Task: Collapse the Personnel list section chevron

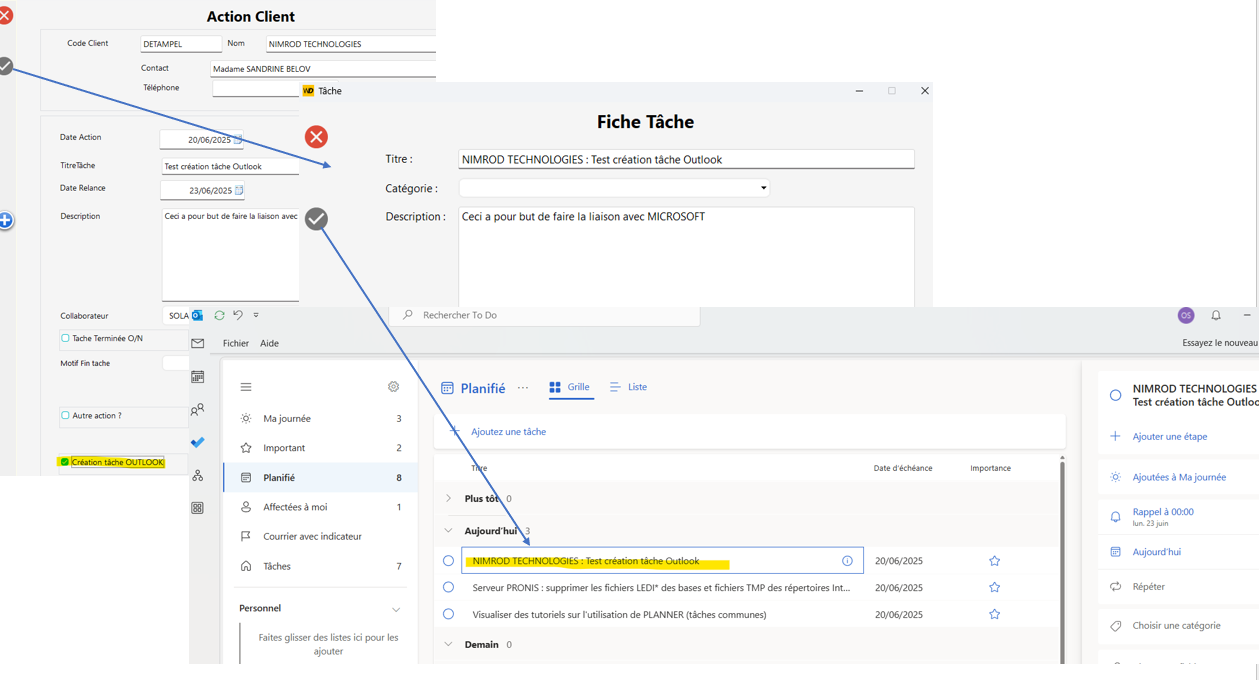Action: coord(396,609)
